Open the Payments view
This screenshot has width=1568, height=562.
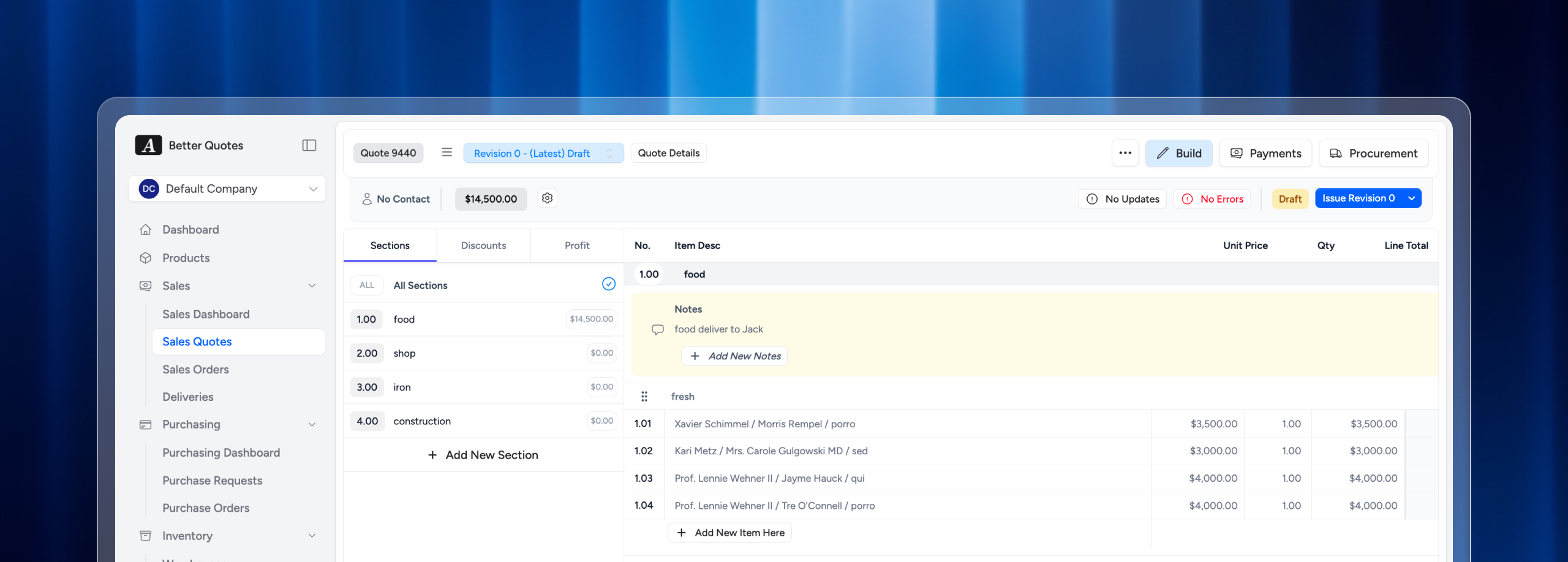[1265, 153]
